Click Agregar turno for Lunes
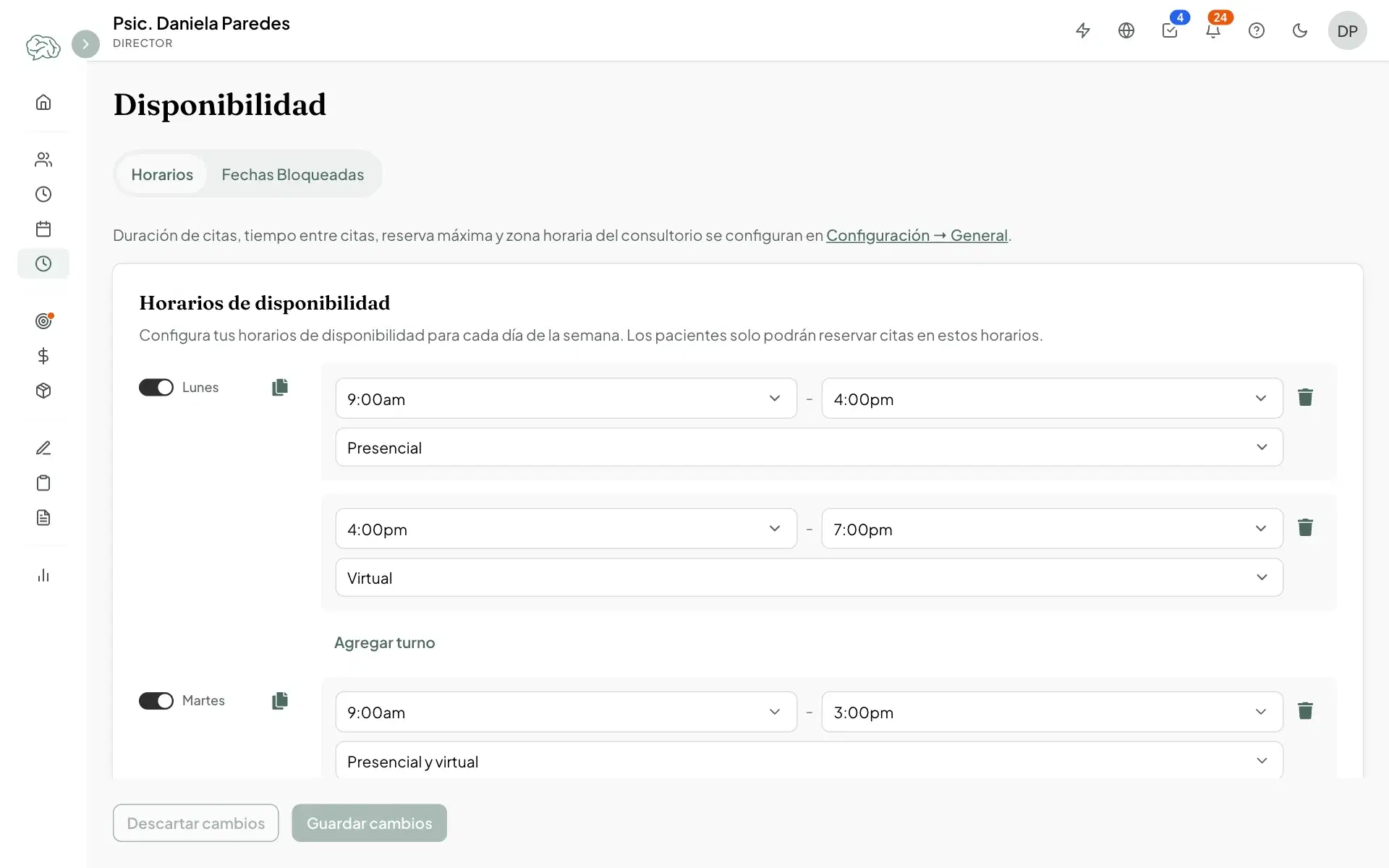 [384, 642]
